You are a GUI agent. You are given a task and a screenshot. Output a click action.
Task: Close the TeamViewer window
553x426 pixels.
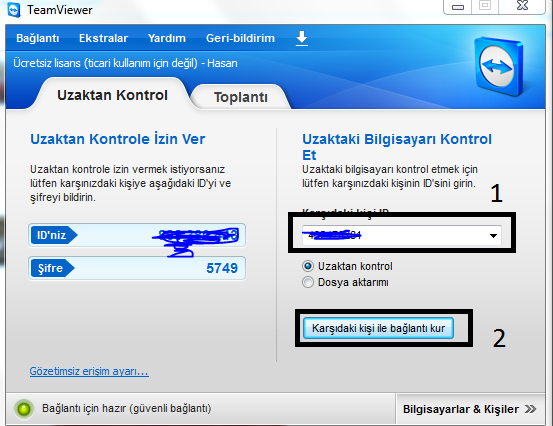[x=522, y=5]
